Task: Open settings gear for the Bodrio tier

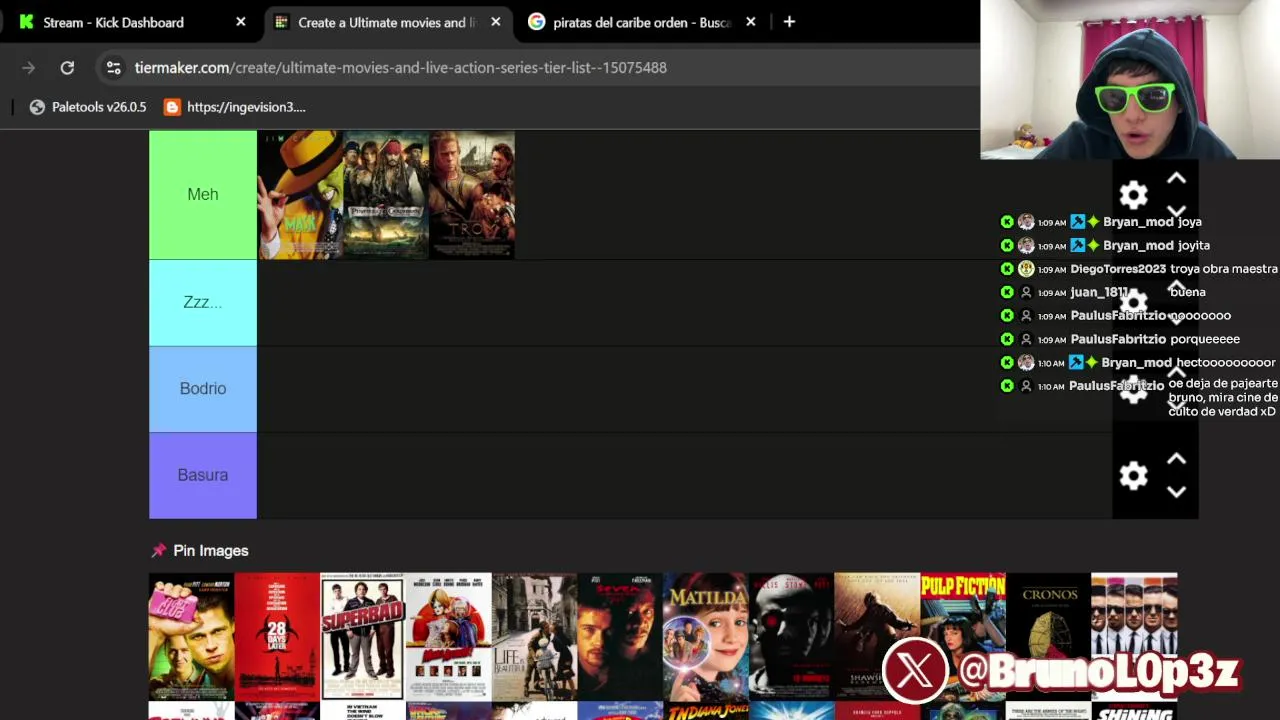Action: point(1133,389)
